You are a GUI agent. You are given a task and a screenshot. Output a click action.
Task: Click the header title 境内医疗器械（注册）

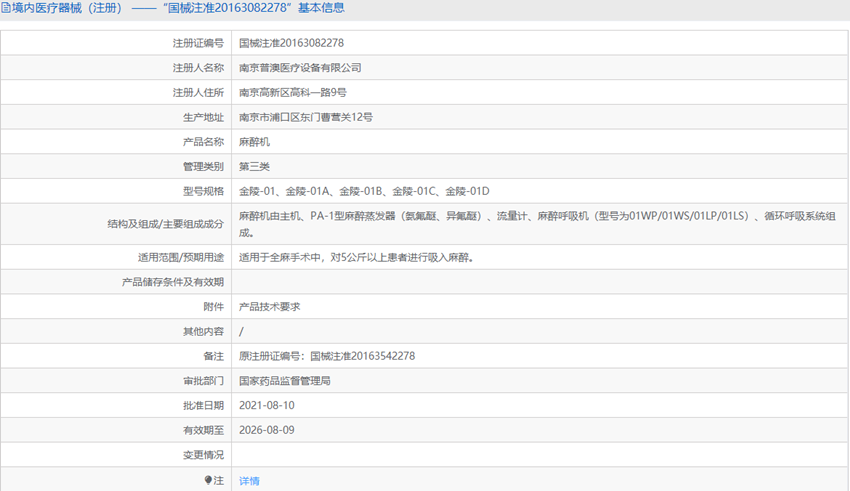tap(67, 8)
